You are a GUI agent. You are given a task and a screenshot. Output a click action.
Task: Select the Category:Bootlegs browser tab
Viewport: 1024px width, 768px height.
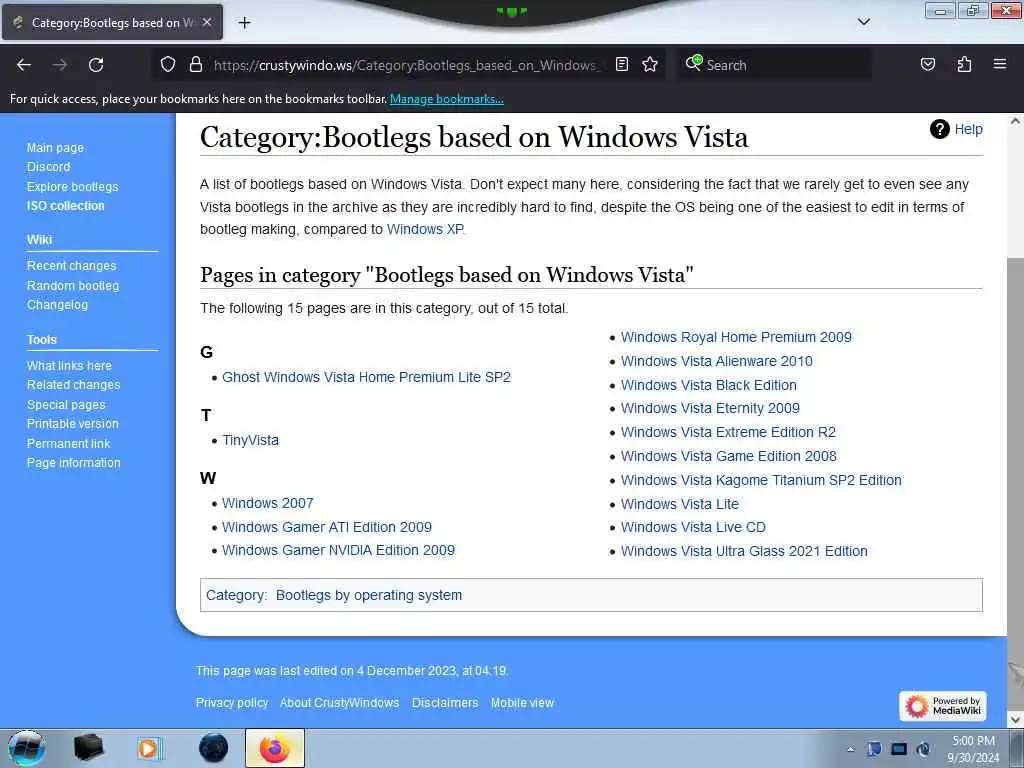click(x=112, y=22)
